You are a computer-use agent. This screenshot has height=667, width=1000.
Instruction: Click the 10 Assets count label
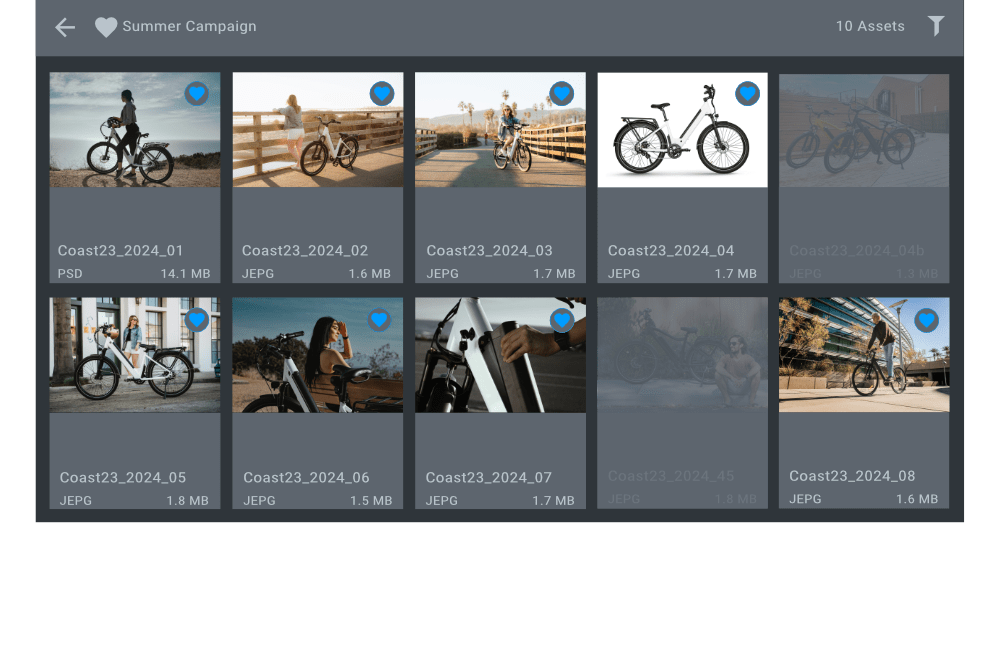tap(870, 27)
